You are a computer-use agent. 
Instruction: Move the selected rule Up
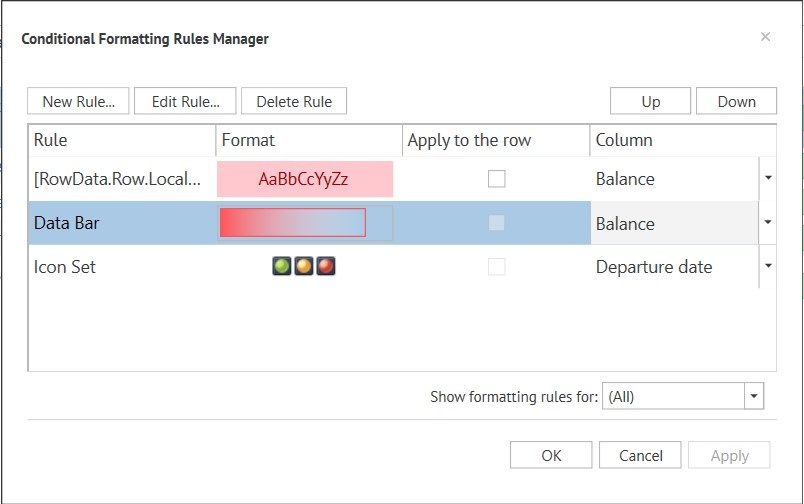click(x=651, y=101)
